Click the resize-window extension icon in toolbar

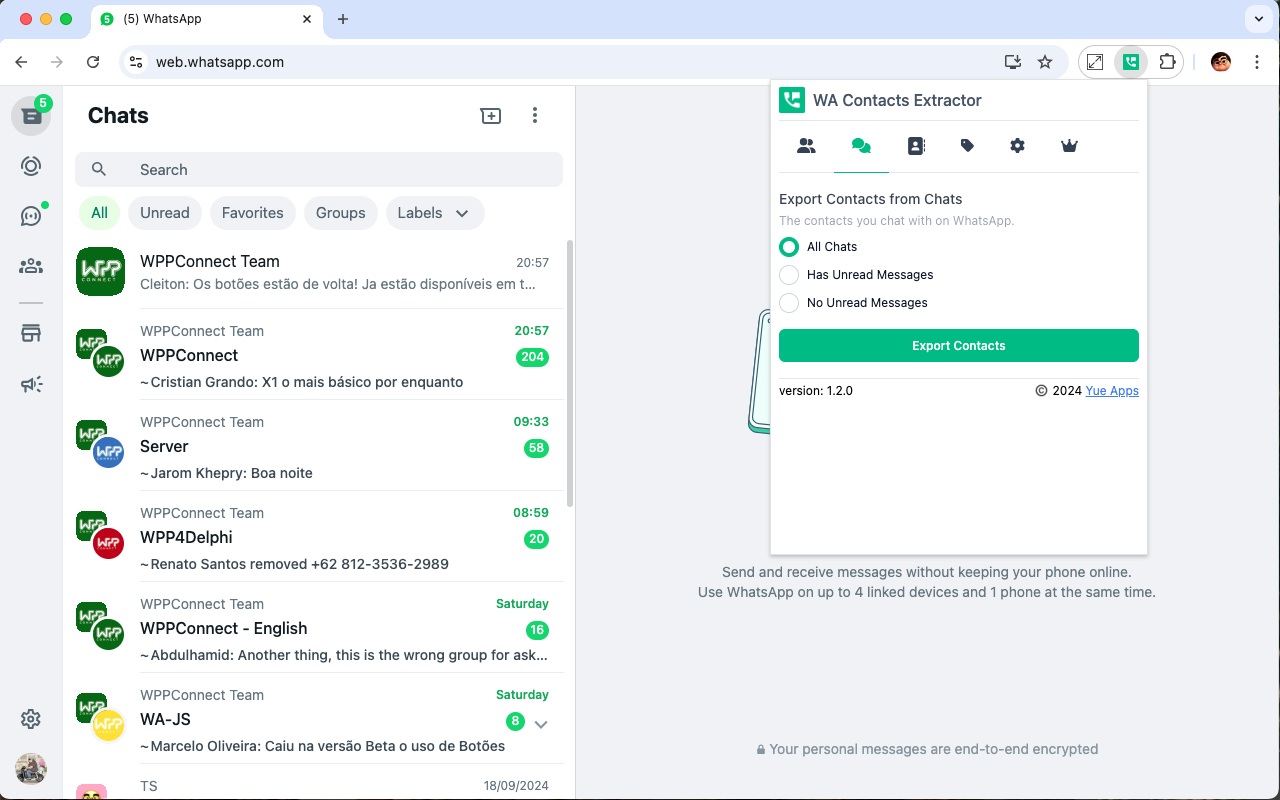(x=1095, y=62)
